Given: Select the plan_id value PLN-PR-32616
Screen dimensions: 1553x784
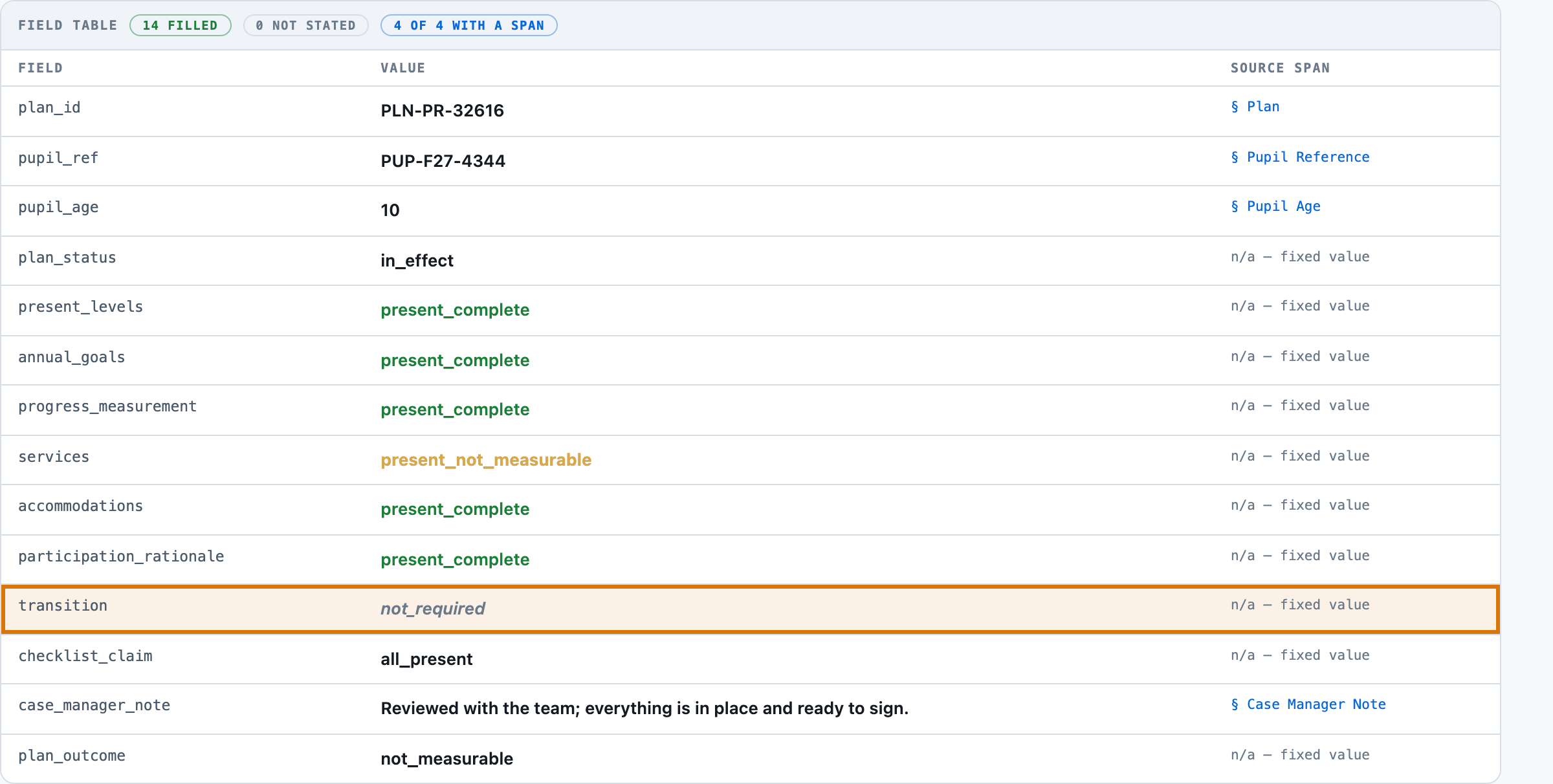Looking at the screenshot, I should (x=442, y=111).
